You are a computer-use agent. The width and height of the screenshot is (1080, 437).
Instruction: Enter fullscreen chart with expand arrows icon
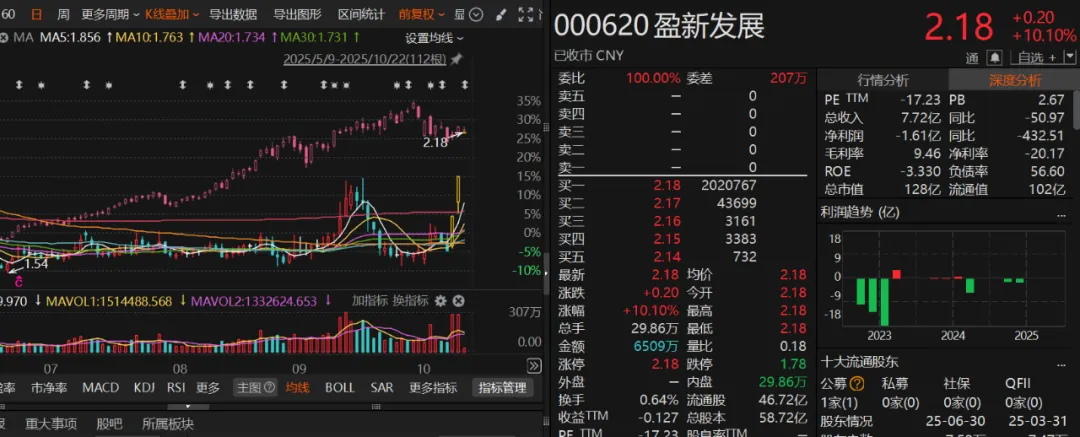525,14
